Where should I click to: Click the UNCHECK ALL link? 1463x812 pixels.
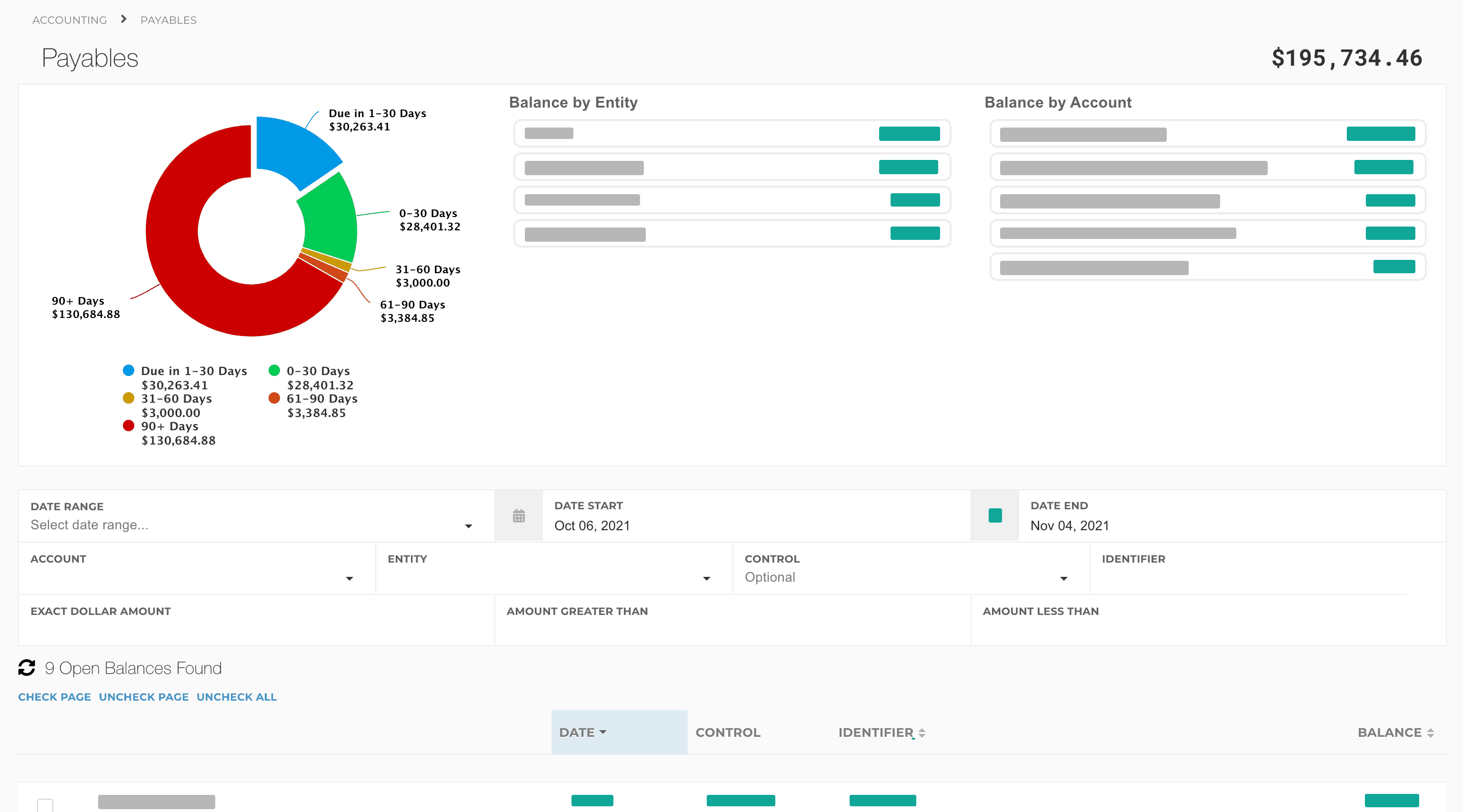click(x=236, y=697)
